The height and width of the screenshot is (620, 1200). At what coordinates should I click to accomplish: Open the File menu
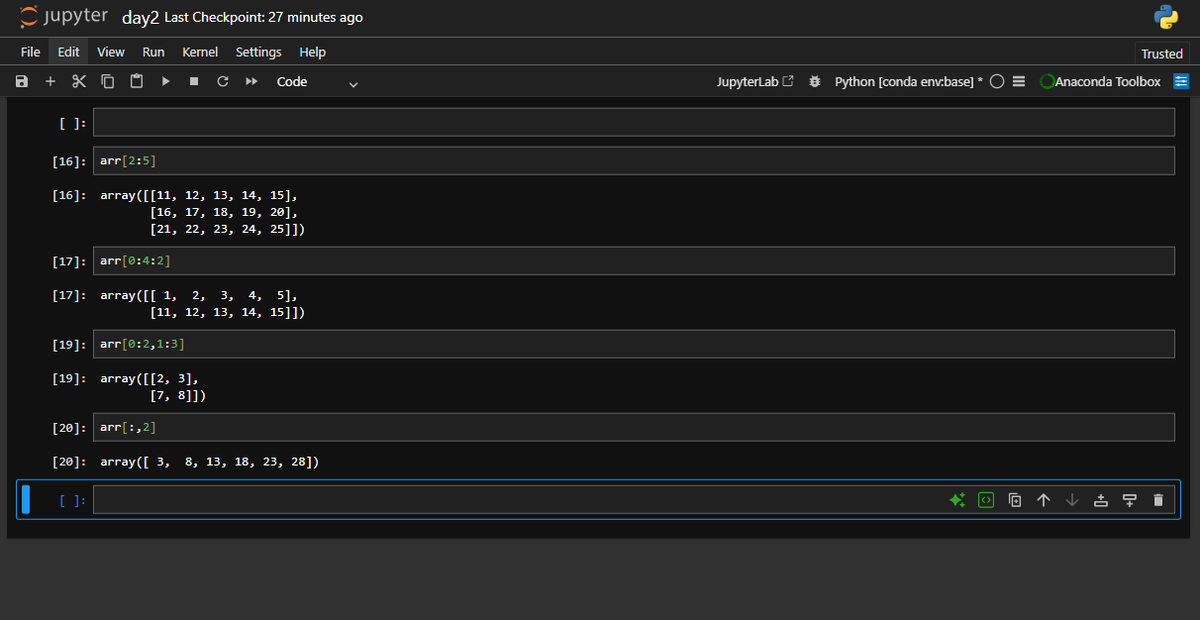[x=30, y=52]
